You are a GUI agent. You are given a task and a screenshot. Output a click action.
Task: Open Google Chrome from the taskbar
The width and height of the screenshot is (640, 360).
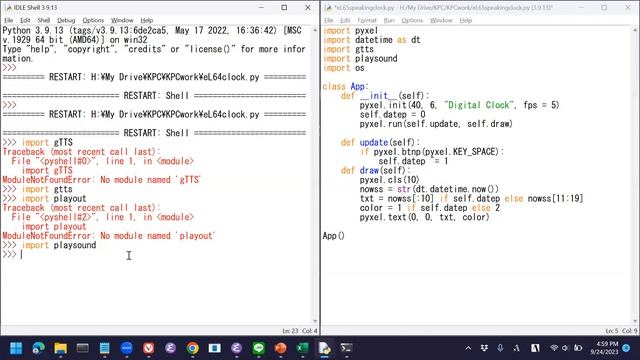193,348
